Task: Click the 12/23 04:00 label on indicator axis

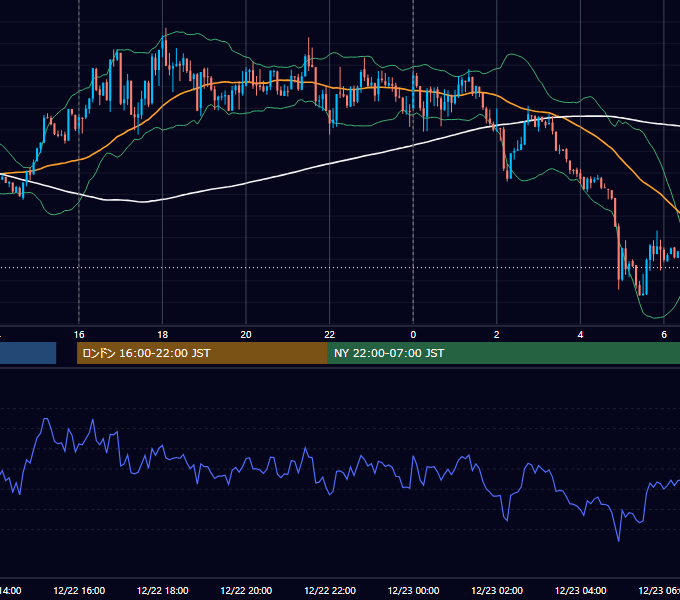Action: [581, 590]
